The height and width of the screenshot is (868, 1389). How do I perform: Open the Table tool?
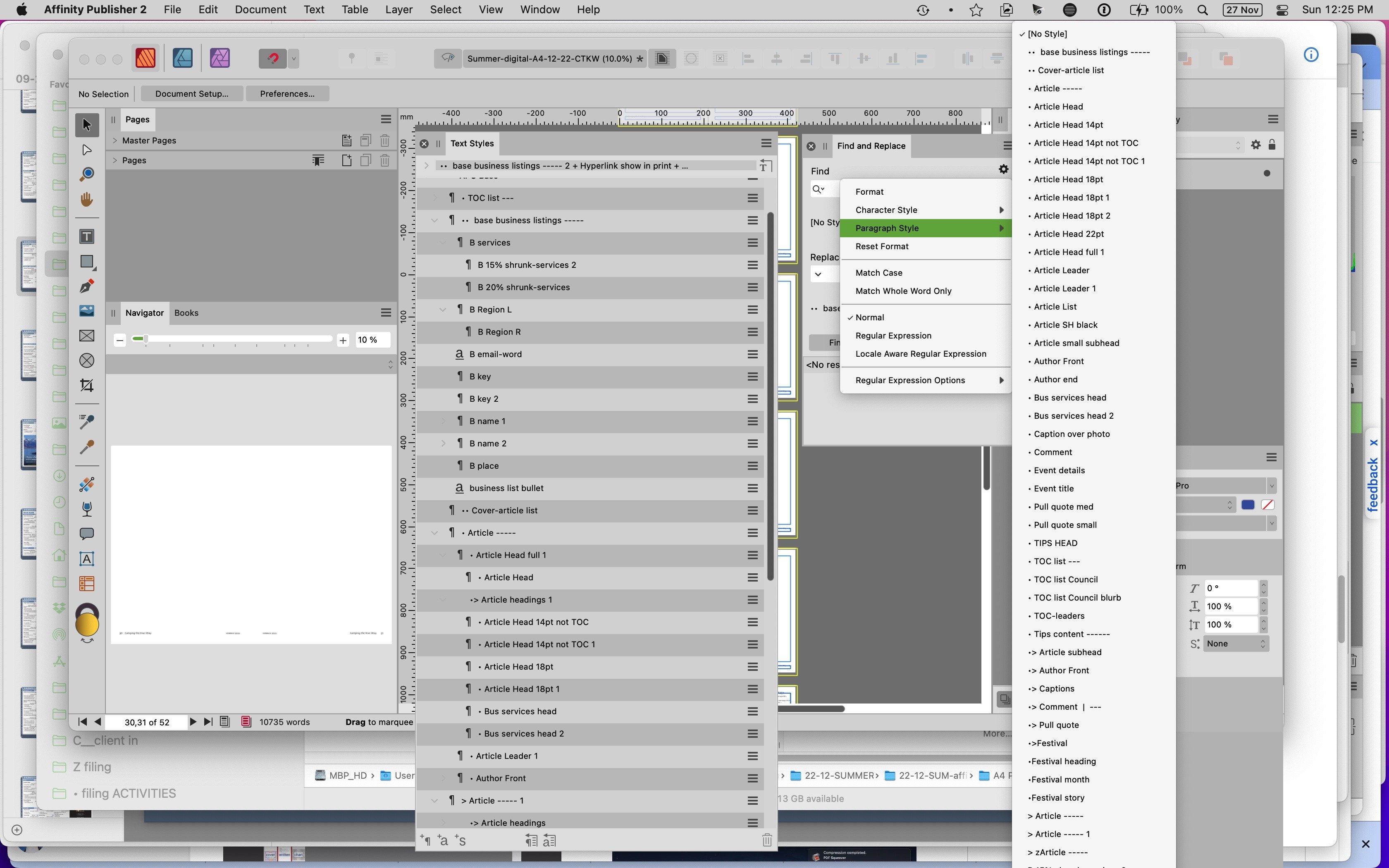87,583
